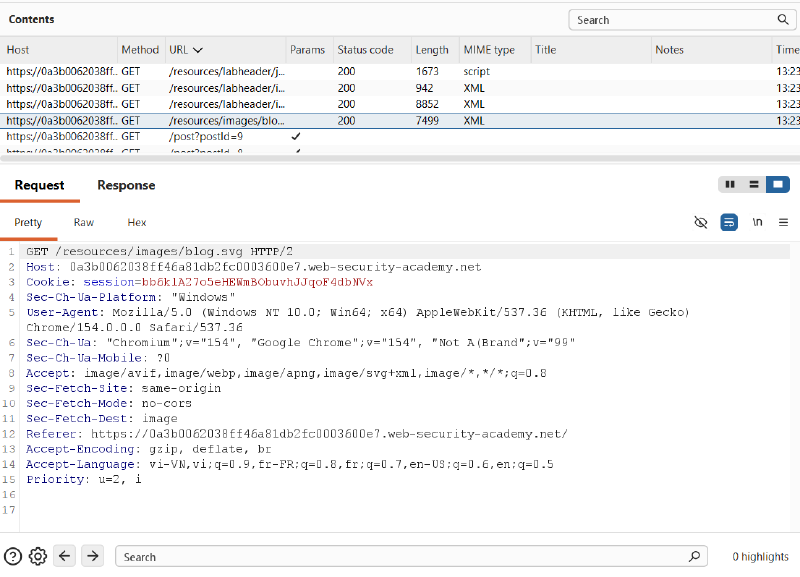
Task: Go to next match with forward arrow
Action: click(x=93, y=556)
